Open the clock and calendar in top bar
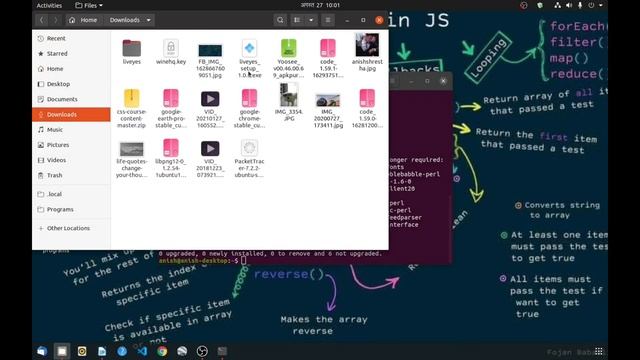The width and height of the screenshot is (640, 360). 320,5
